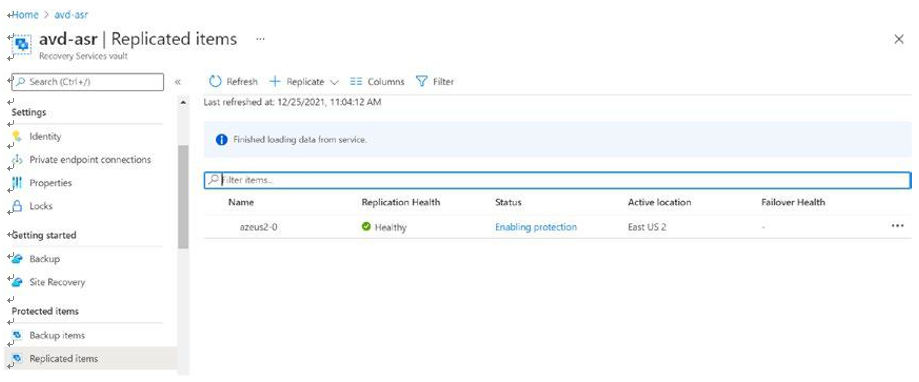Viewport: 919px width, 382px height.
Task: Open Backup under Getting started
Action: point(45,259)
